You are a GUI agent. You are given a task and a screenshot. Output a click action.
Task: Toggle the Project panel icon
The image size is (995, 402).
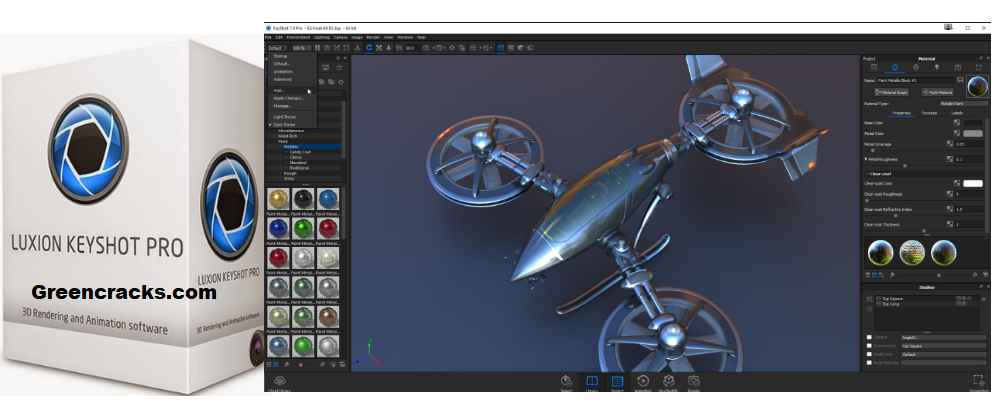[617, 382]
